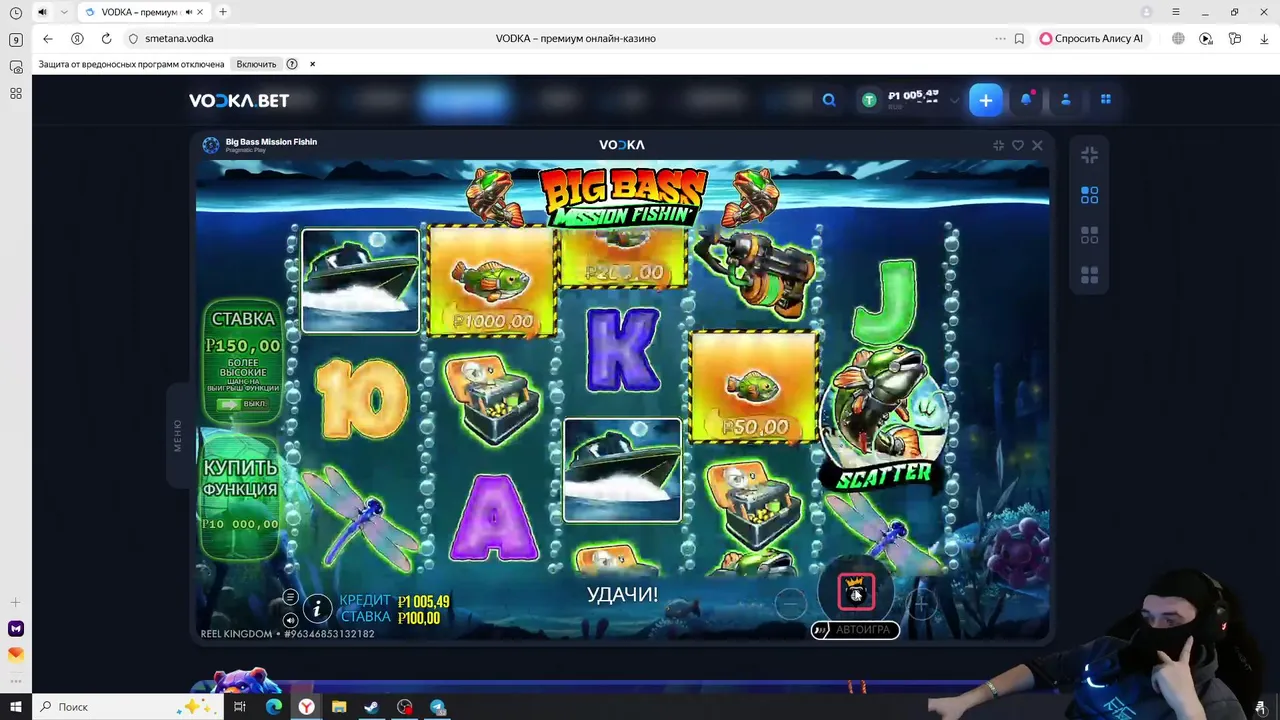Click smetana.vodka address field
The height and width of the screenshot is (720, 1280).
[x=180, y=39]
